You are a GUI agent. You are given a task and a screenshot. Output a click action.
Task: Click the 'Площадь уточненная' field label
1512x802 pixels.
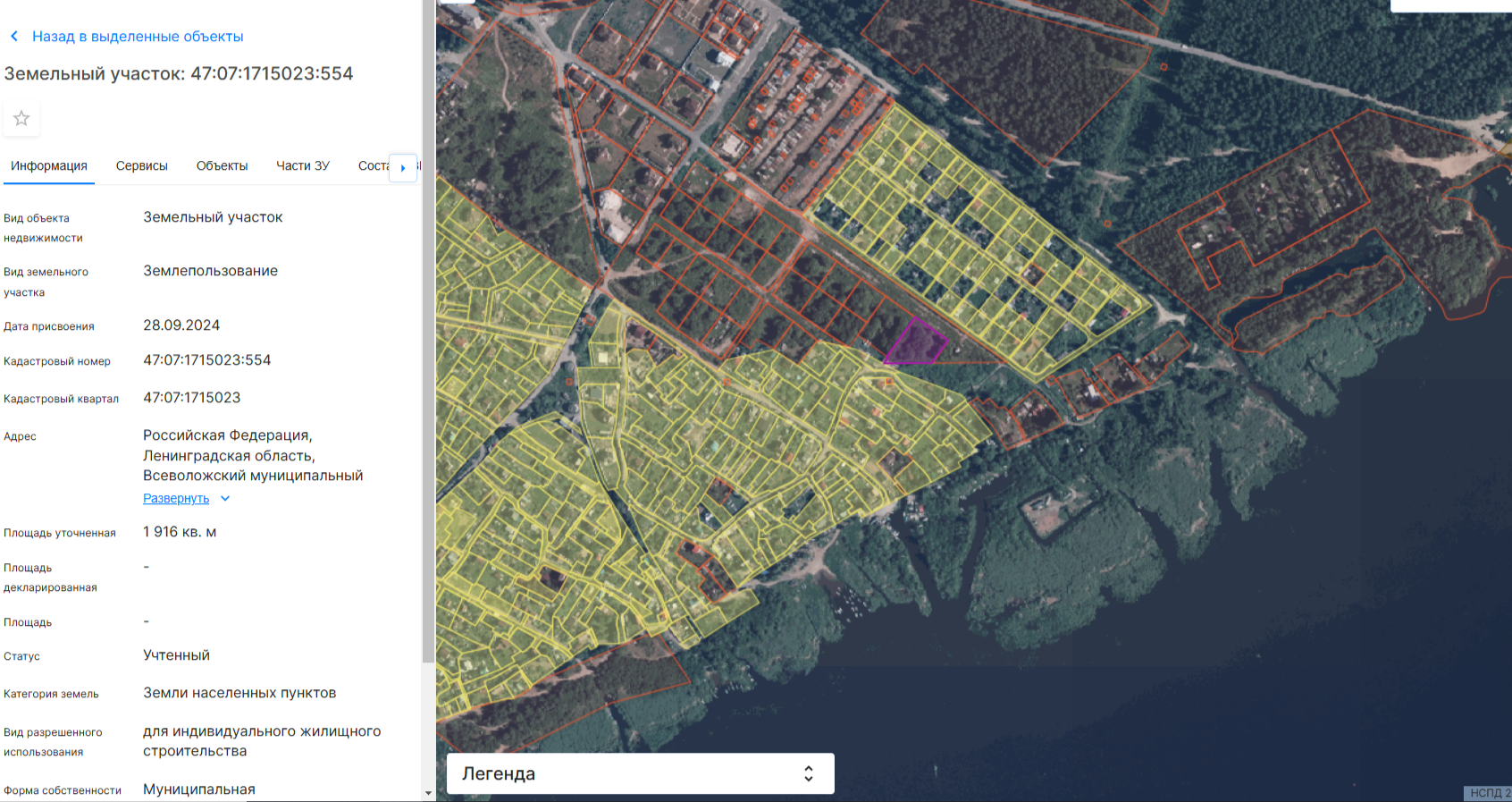[x=60, y=533]
